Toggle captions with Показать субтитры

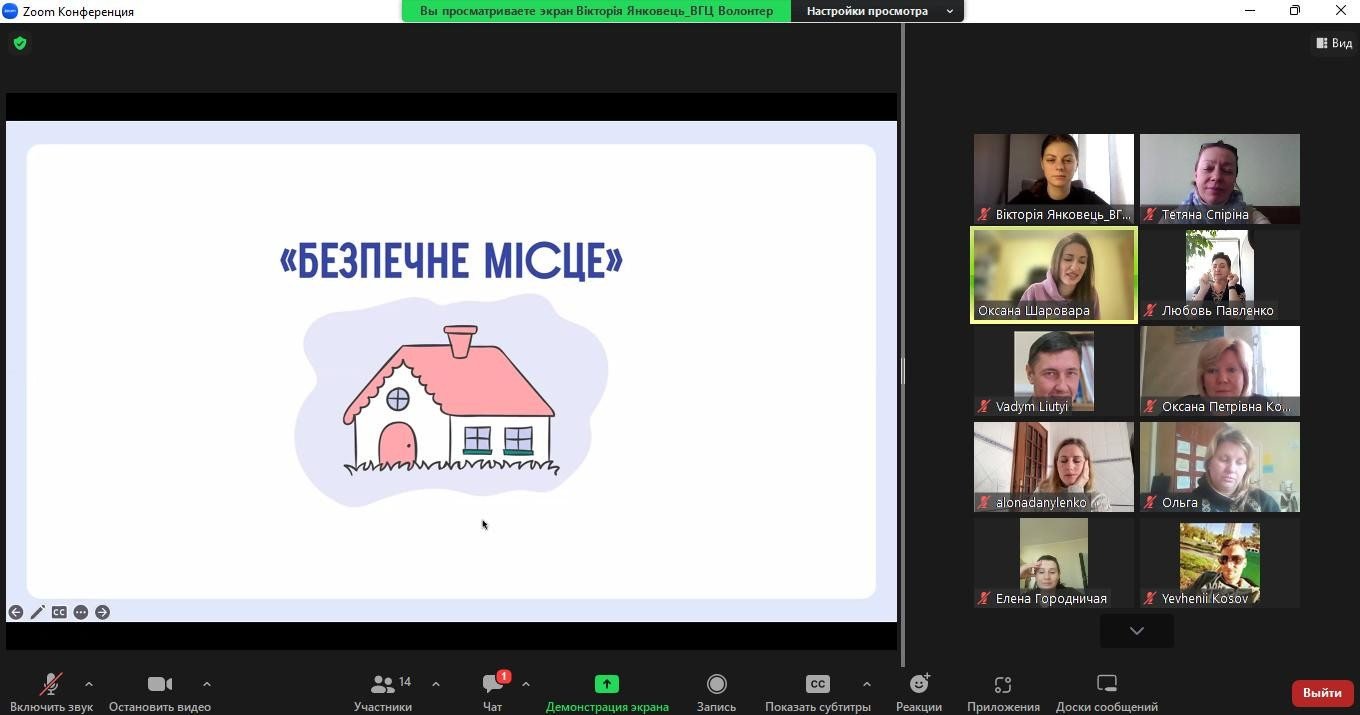click(x=817, y=692)
